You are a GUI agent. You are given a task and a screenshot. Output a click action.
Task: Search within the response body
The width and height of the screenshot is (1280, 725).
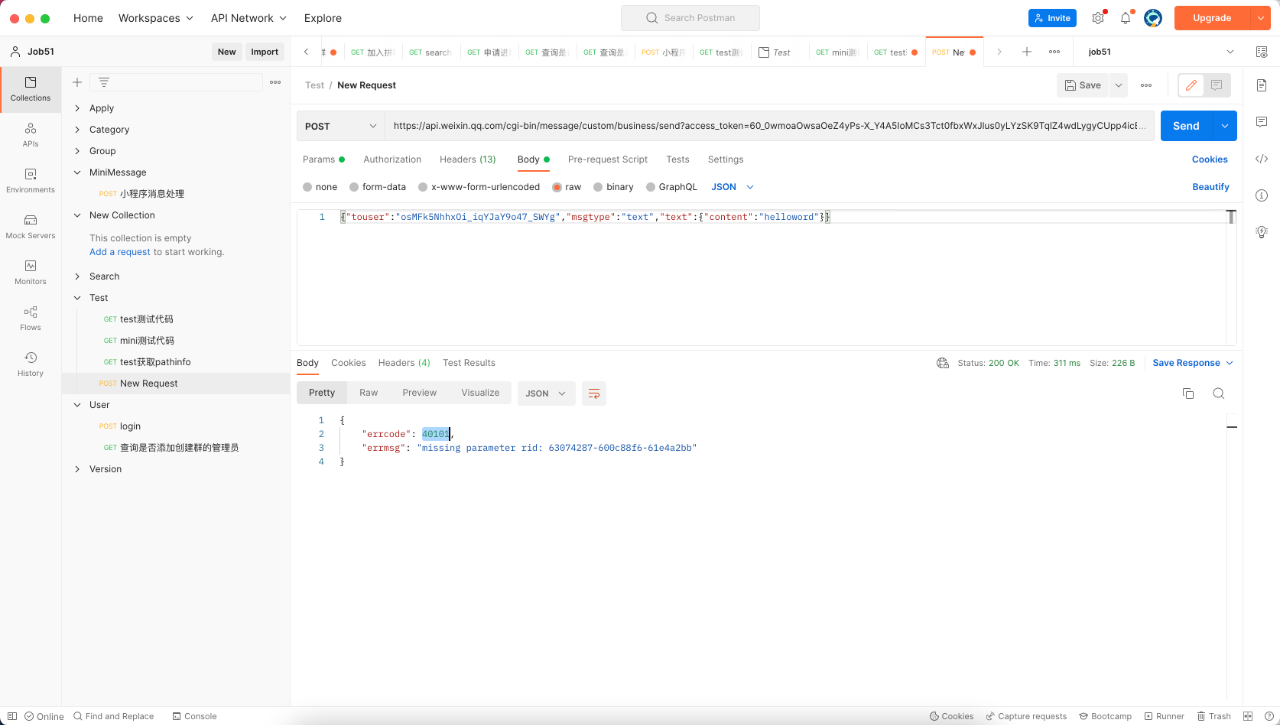[x=1218, y=394]
